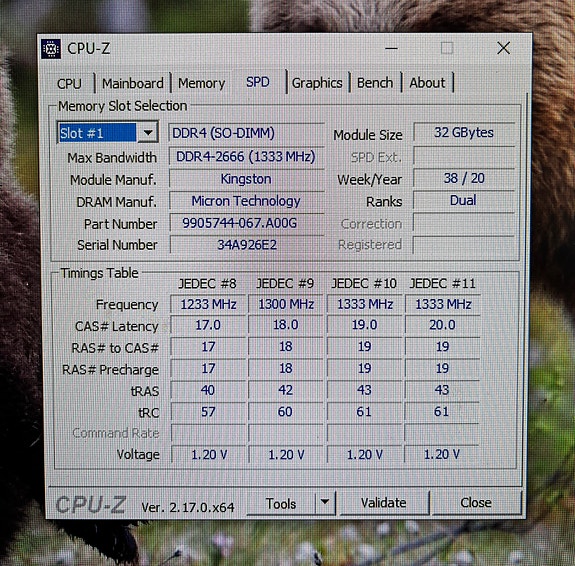Open the Bench tab

click(x=375, y=83)
